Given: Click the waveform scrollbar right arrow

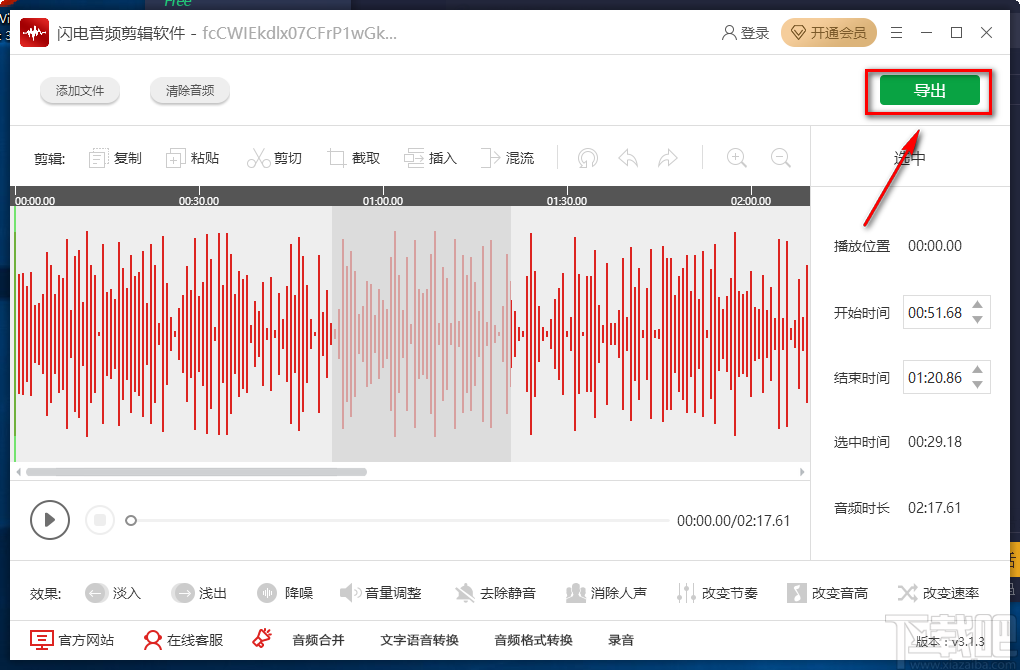Looking at the screenshot, I should tap(802, 472).
